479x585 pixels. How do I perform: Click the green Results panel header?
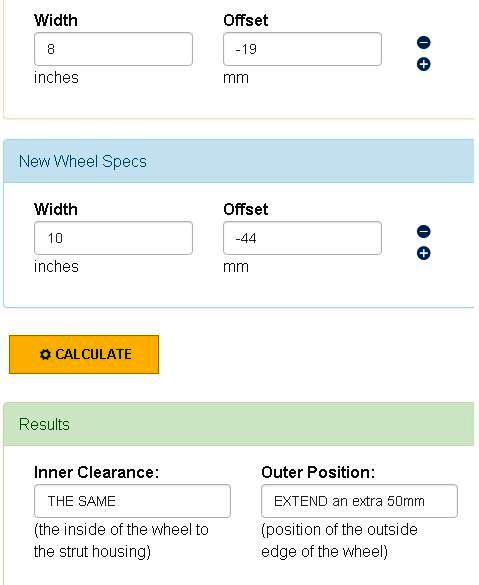pyautogui.click(x=239, y=424)
